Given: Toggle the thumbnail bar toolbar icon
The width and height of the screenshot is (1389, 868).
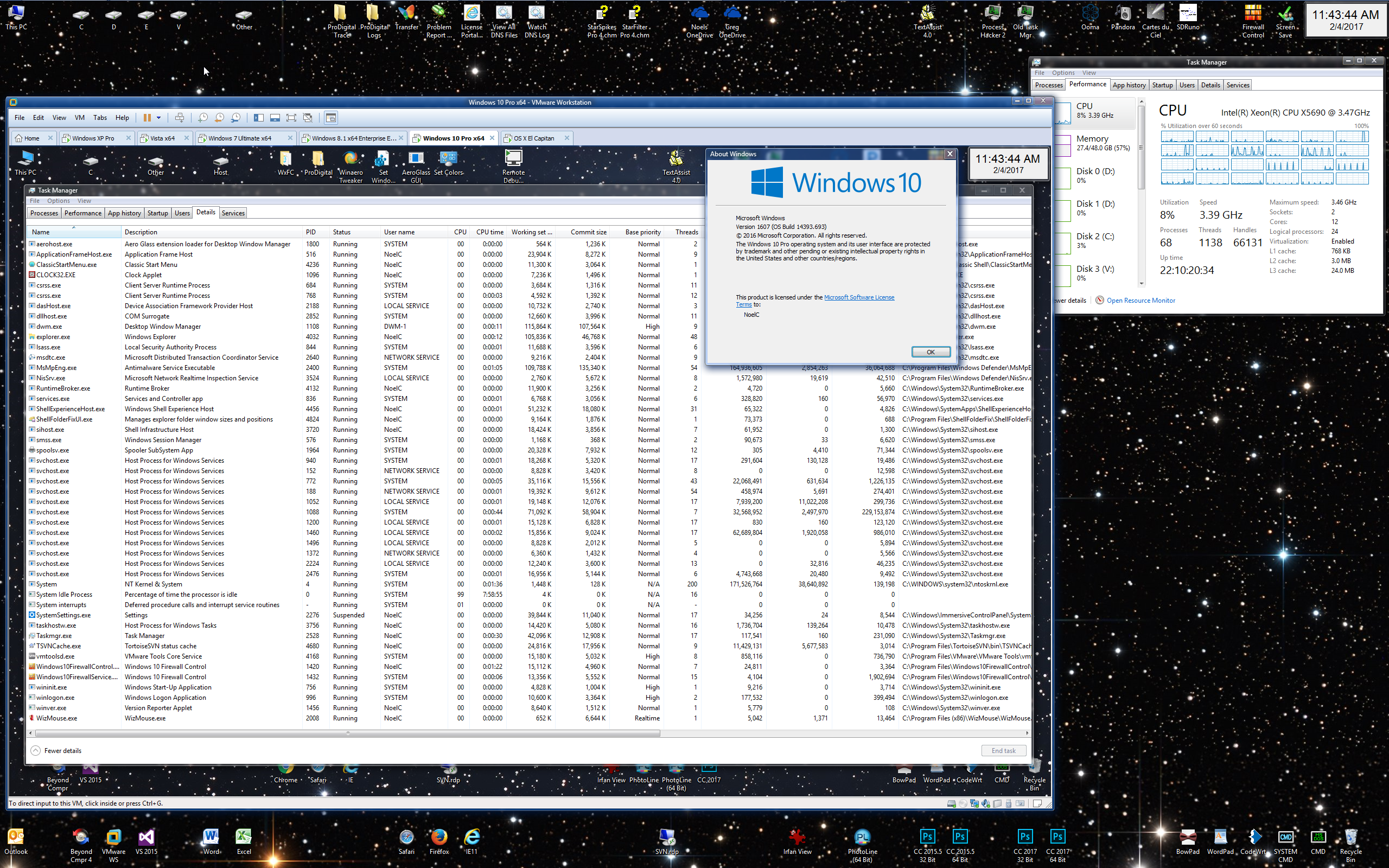Looking at the screenshot, I should click(275, 118).
